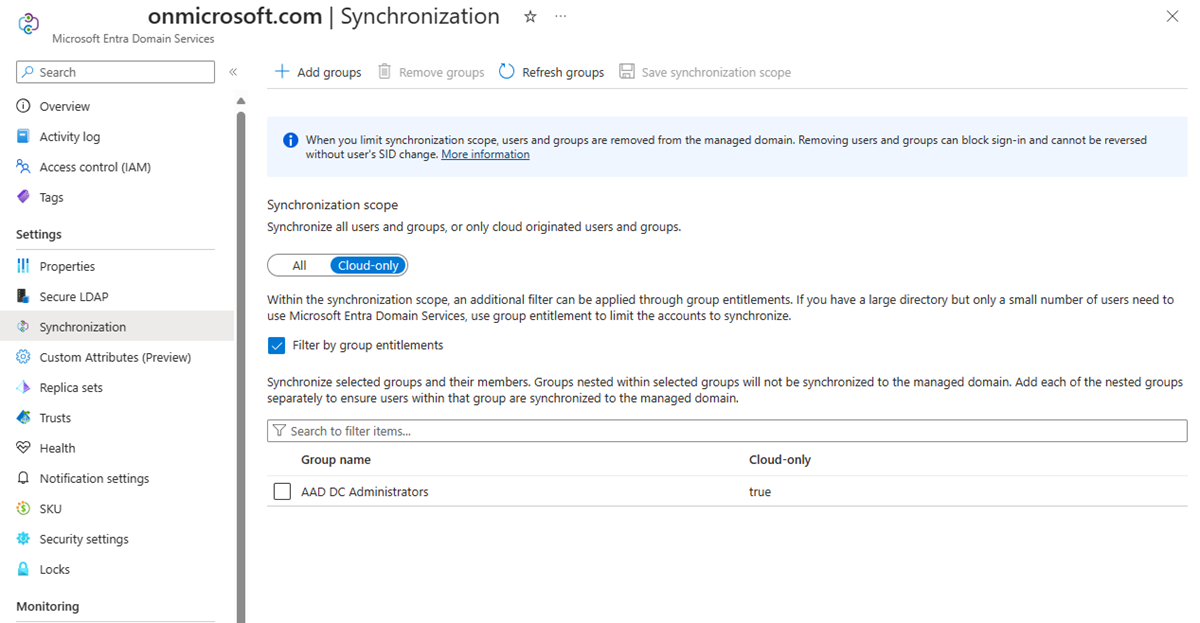This screenshot has height=623, width=1200.
Task: Uncheck Filter by group entitlements
Action: [x=276, y=345]
